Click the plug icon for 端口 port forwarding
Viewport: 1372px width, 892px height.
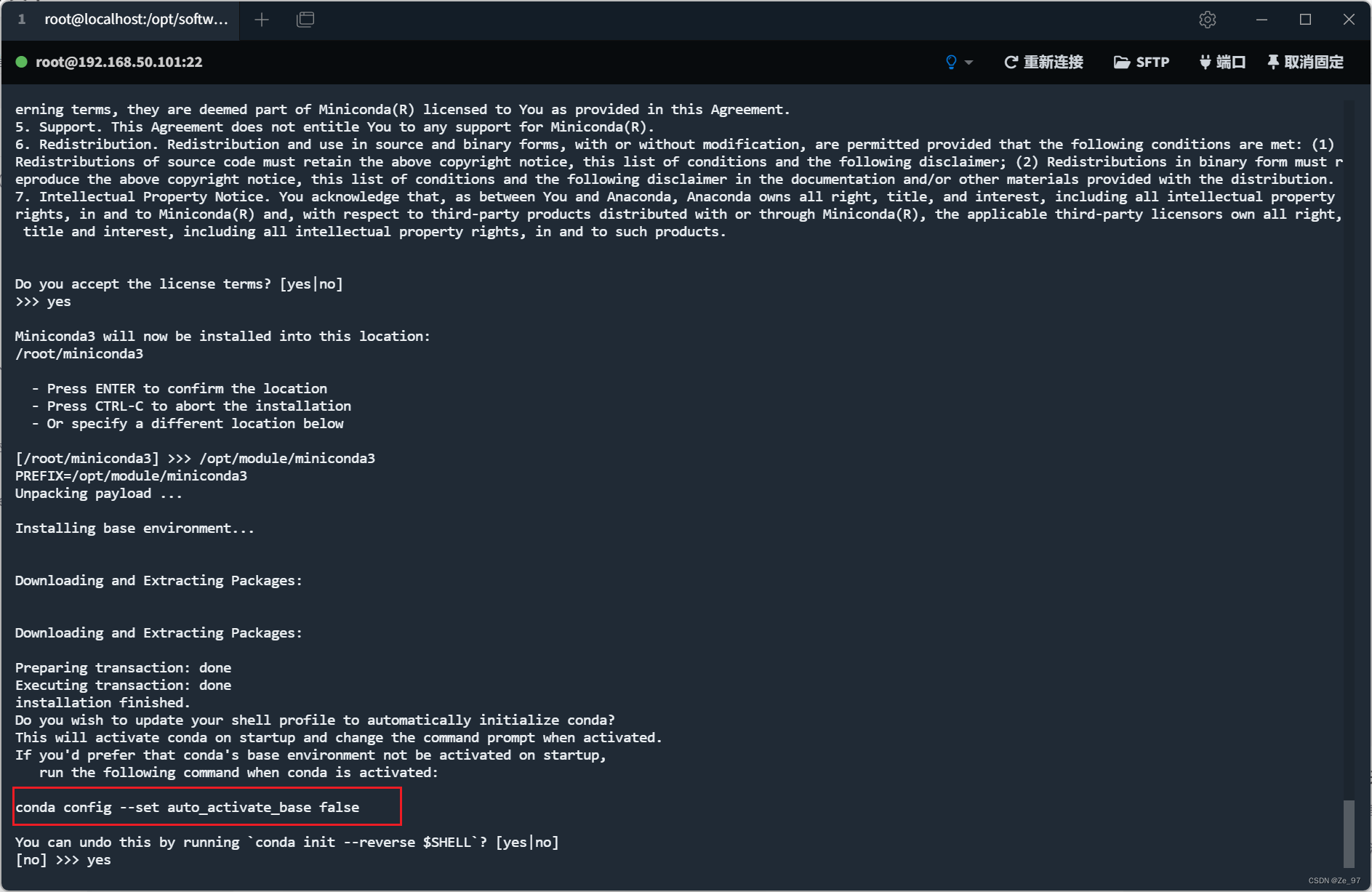[x=1205, y=63]
